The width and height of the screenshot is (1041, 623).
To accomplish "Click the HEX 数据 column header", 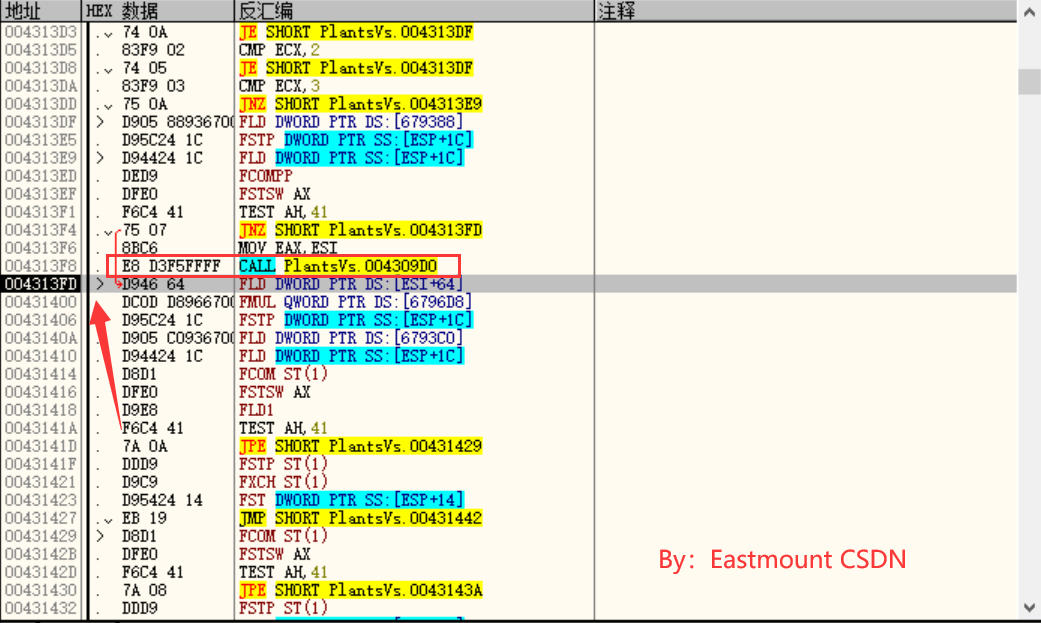I will click(157, 11).
